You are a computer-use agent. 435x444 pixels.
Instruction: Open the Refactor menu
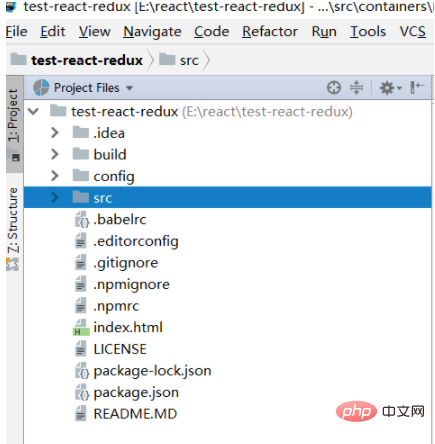[x=270, y=32]
